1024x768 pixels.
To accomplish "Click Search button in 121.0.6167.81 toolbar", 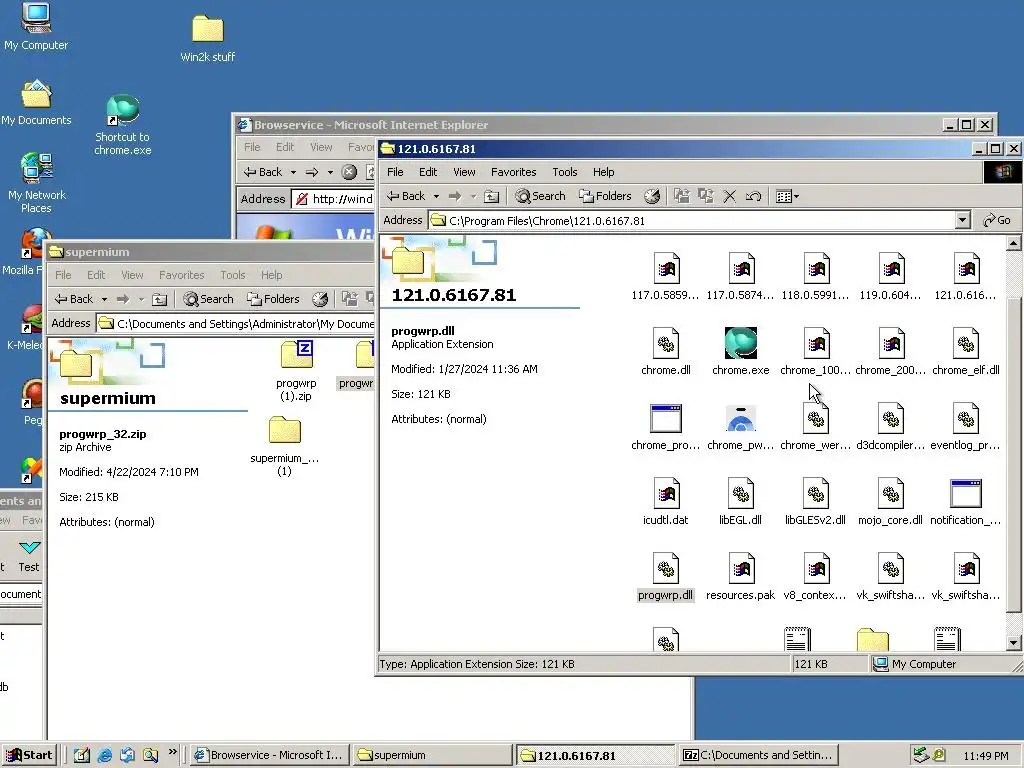I will pos(540,196).
